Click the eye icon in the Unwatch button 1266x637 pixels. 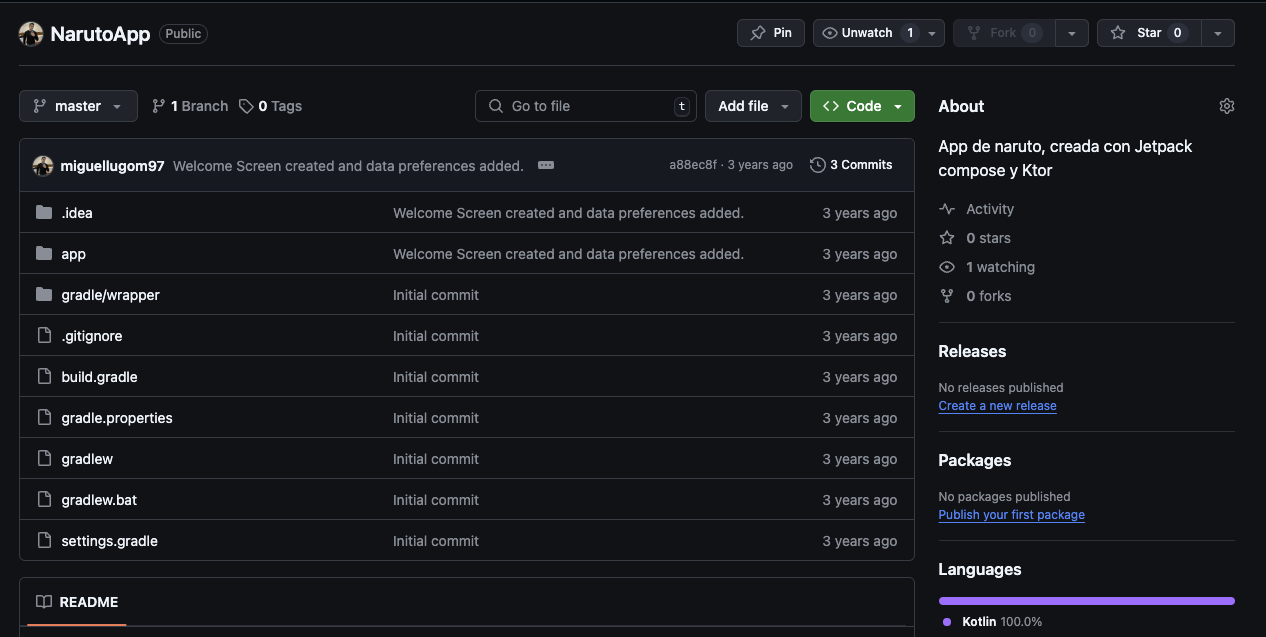829,33
